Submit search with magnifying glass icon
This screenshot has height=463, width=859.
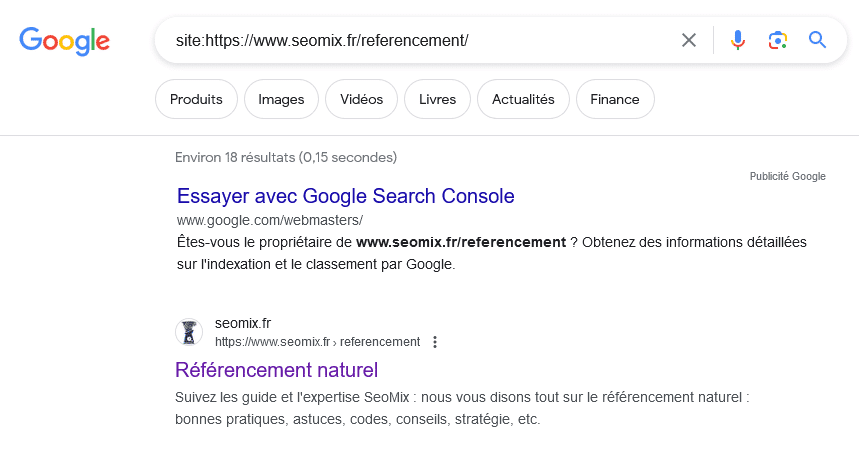[817, 40]
